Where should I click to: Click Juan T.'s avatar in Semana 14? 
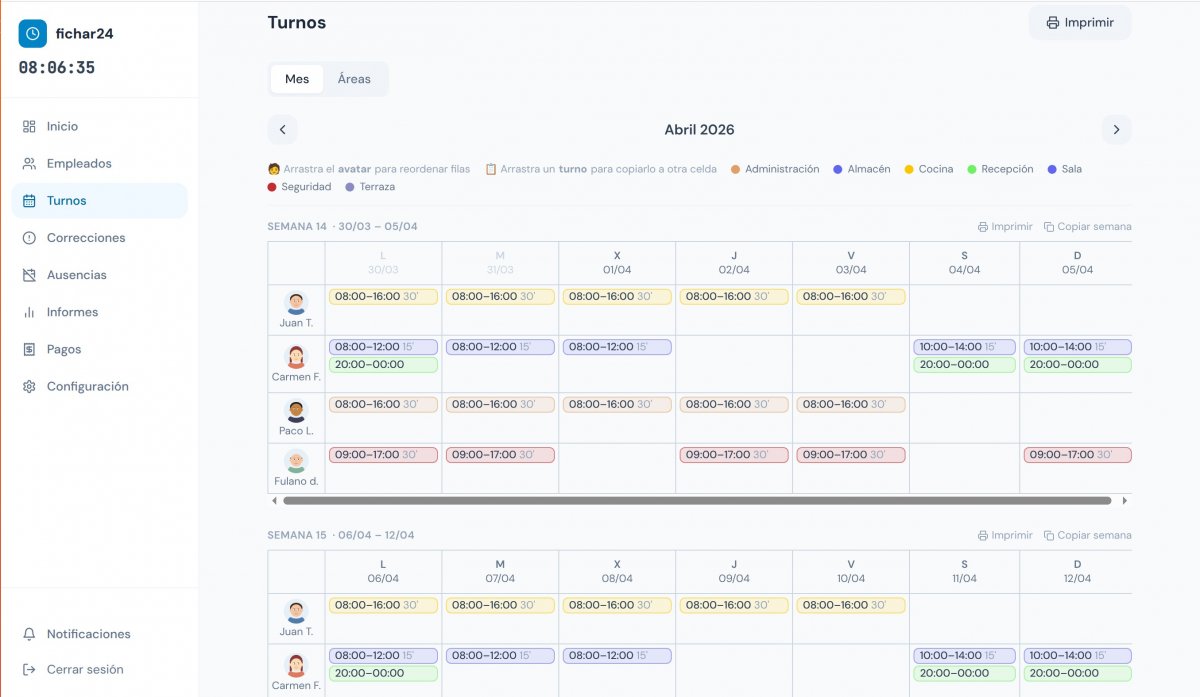click(x=296, y=303)
